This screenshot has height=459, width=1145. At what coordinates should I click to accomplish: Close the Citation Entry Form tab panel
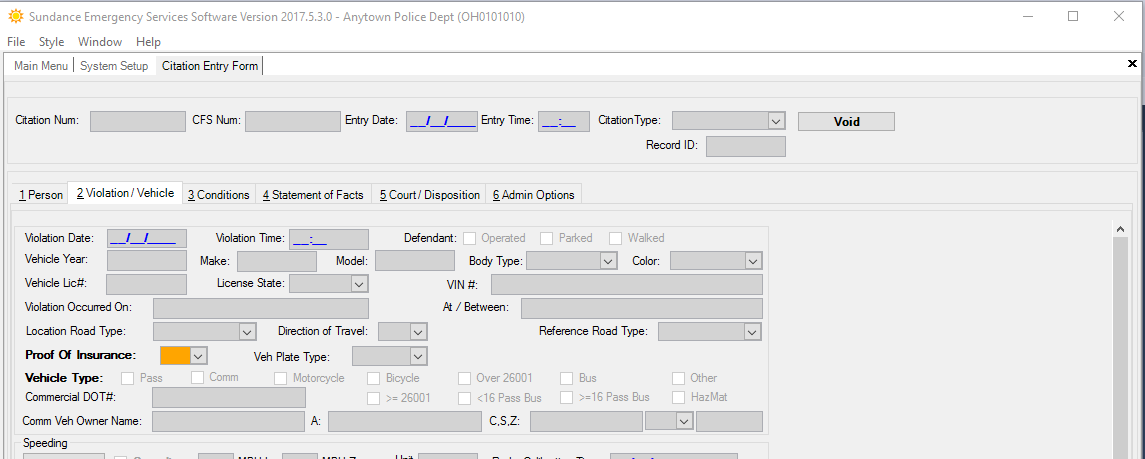[1132, 63]
